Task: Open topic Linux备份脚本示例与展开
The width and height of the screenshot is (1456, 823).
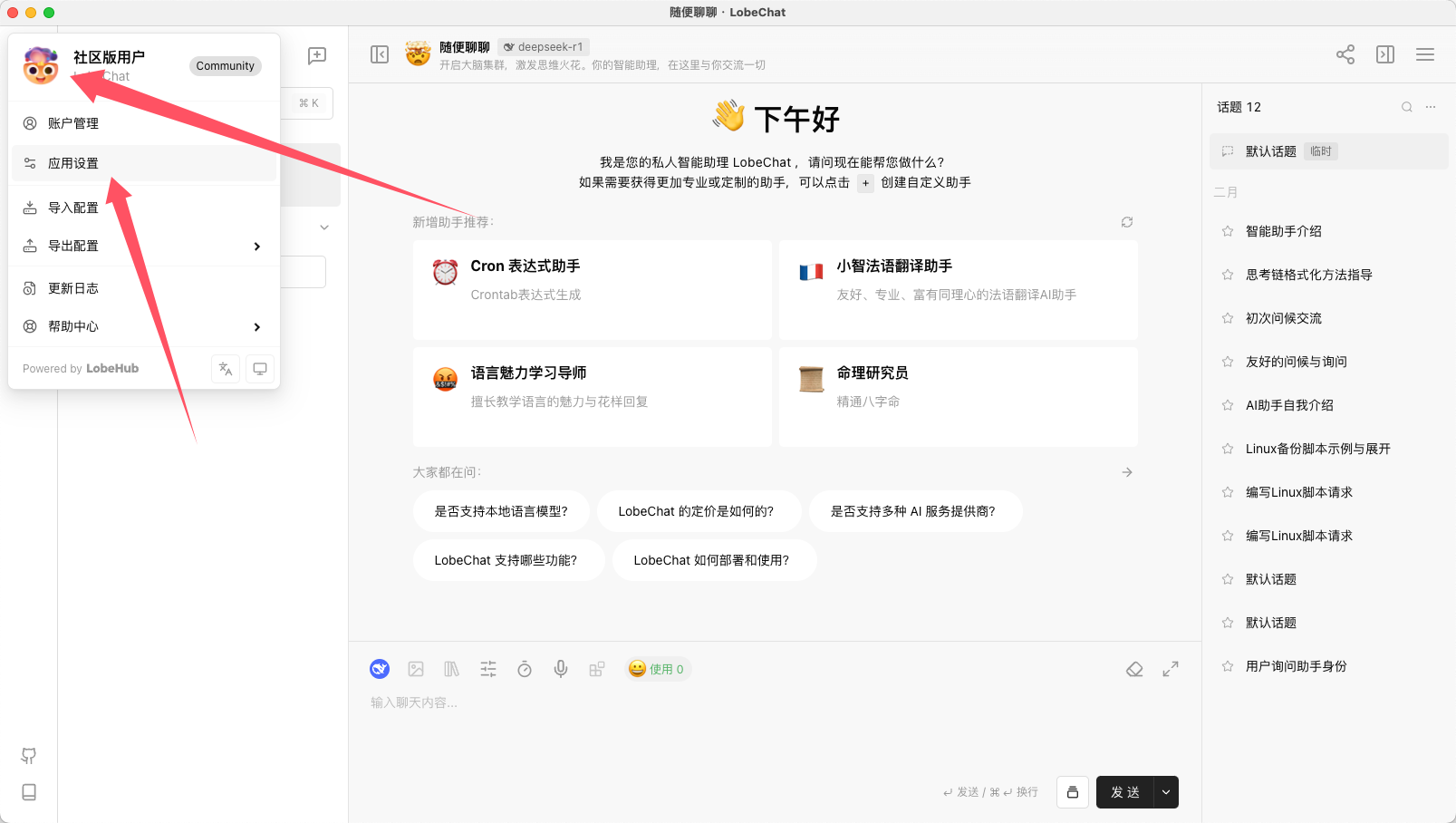Action: (1328, 449)
